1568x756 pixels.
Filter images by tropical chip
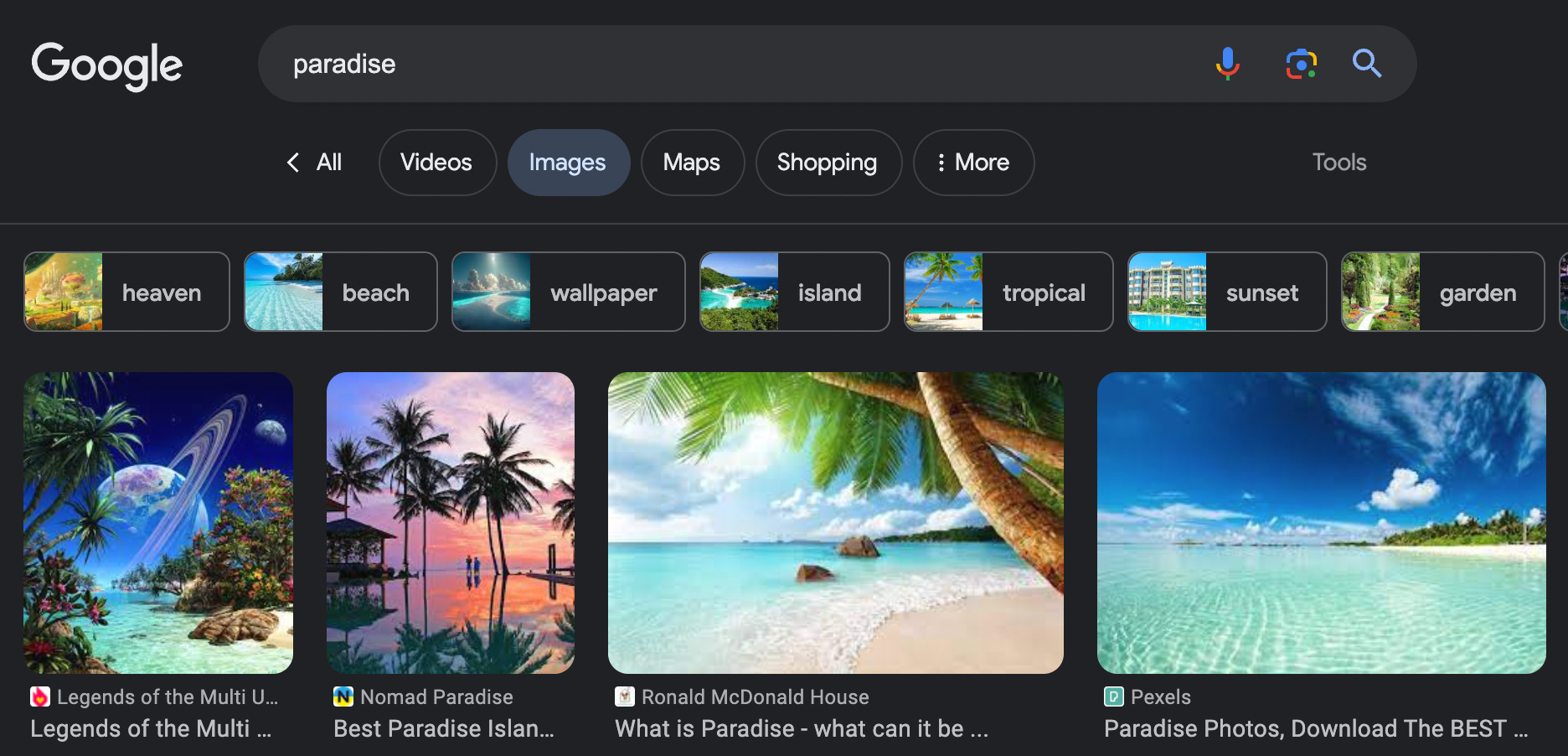(x=1008, y=292)
